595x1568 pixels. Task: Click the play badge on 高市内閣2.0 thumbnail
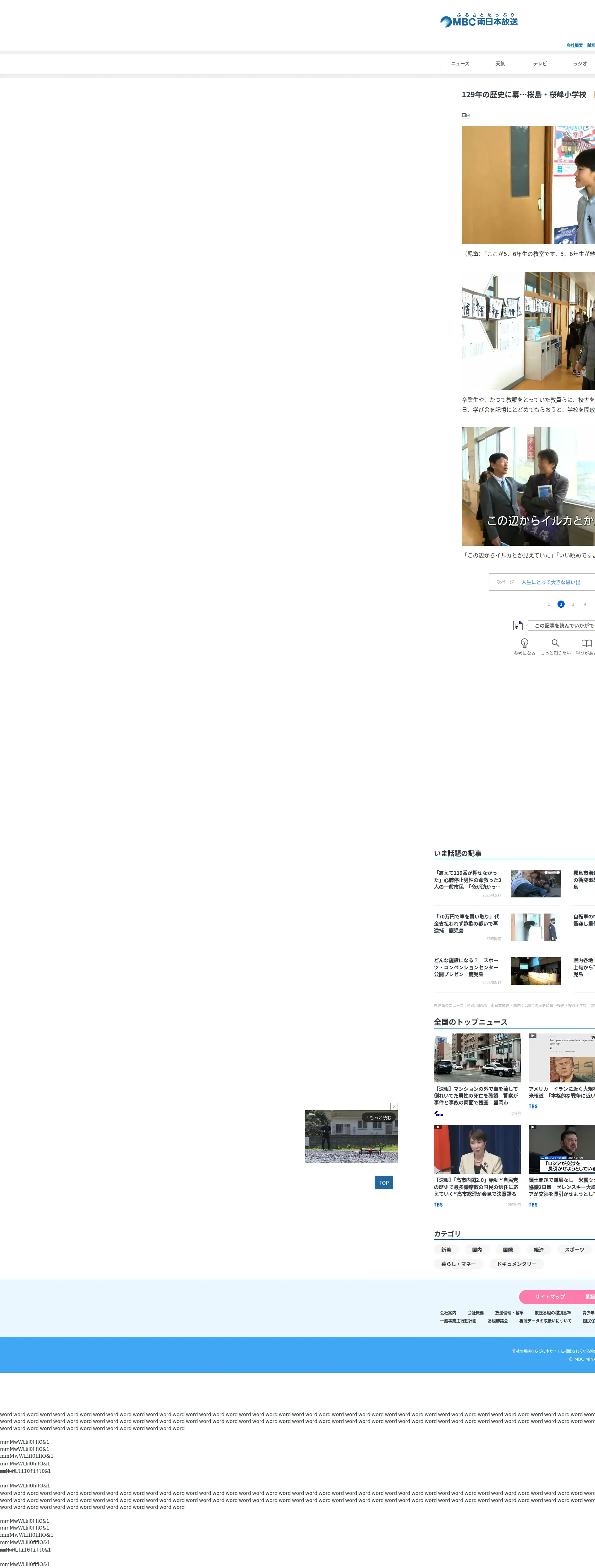[x=438, y=1127]
